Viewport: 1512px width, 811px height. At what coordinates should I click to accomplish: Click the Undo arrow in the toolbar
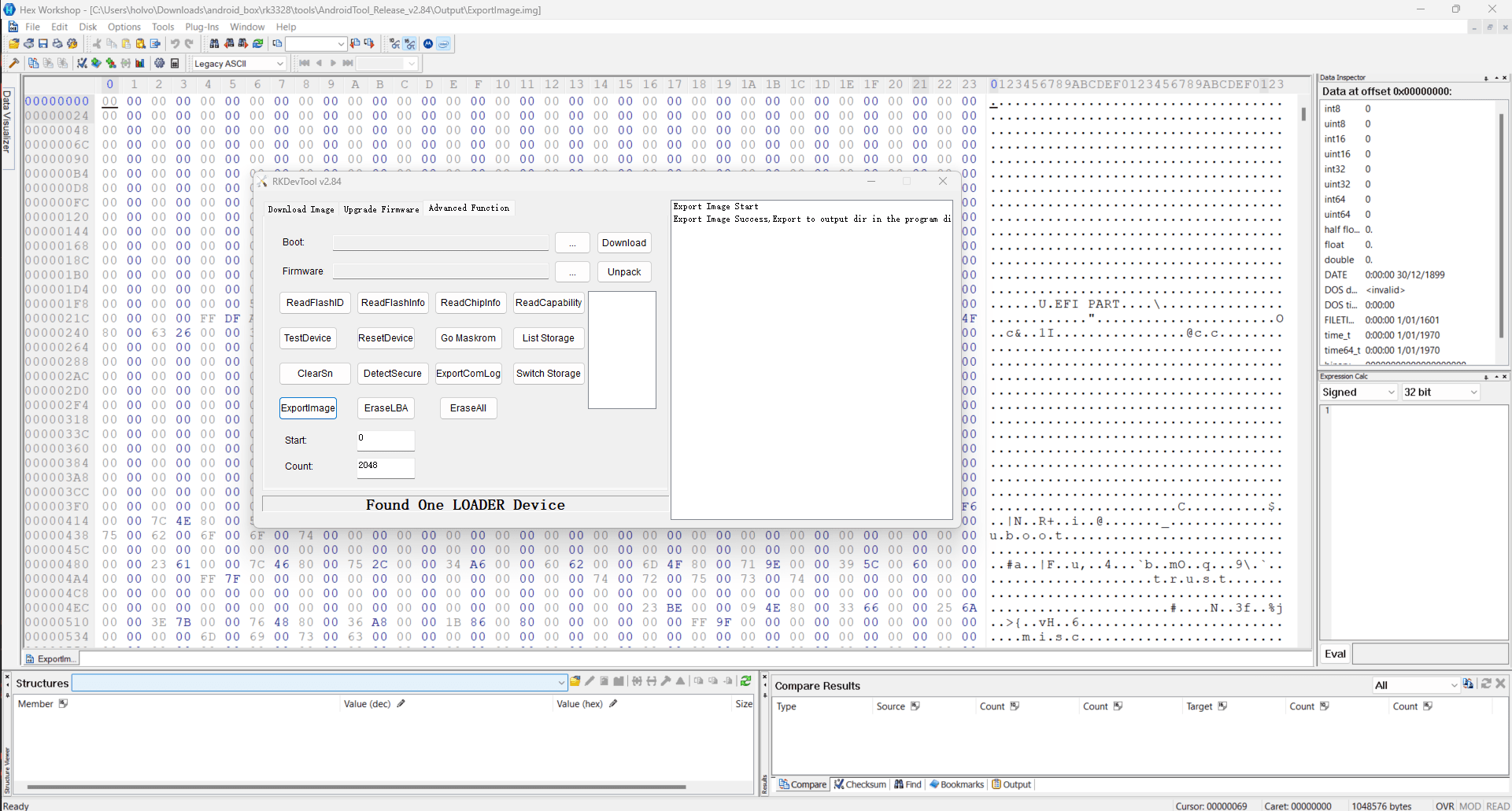click(175, 44)
